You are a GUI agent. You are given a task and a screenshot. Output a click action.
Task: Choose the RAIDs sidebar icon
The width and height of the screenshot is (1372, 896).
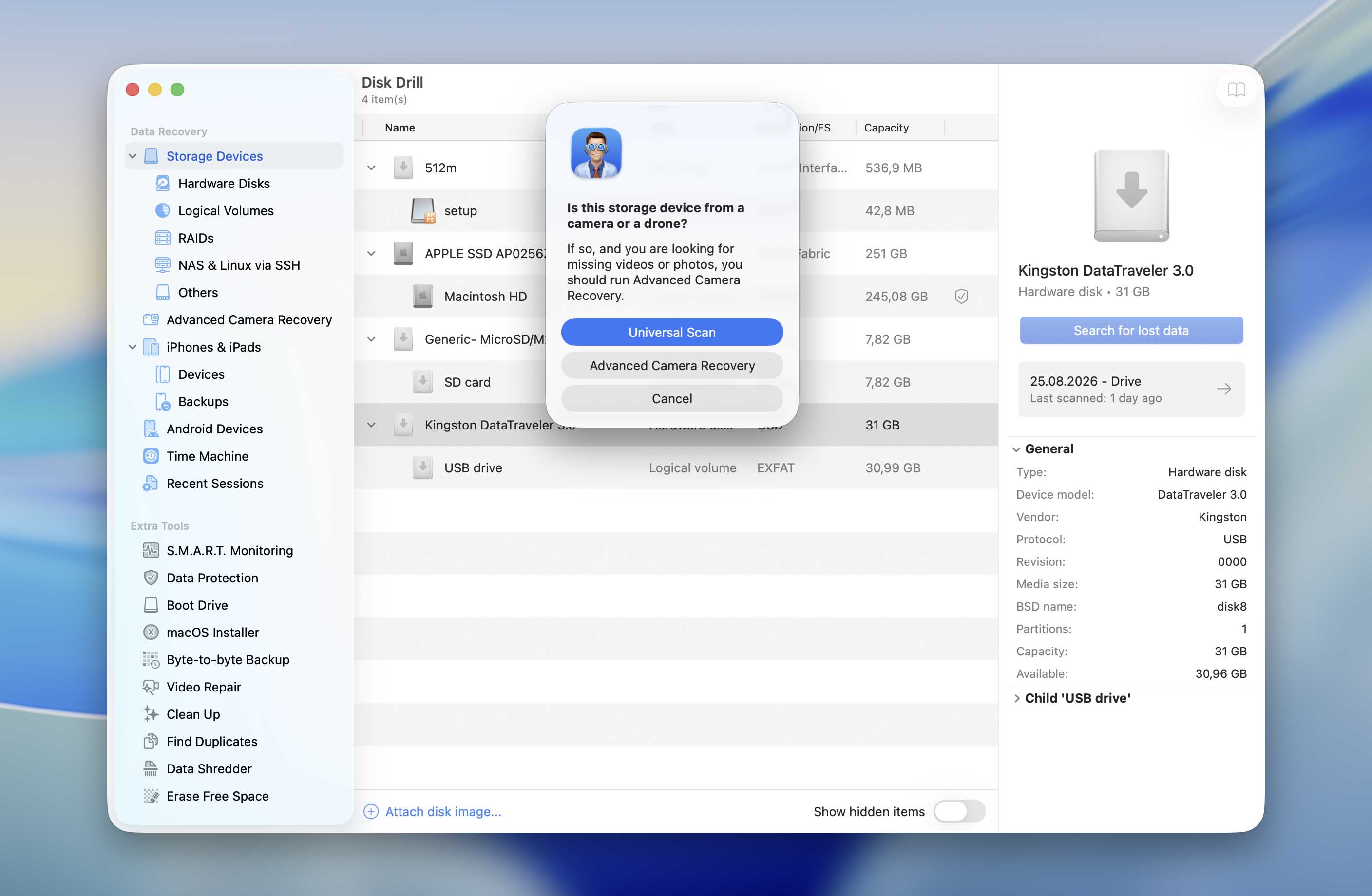pyautogui.click(x=163, y=238)
